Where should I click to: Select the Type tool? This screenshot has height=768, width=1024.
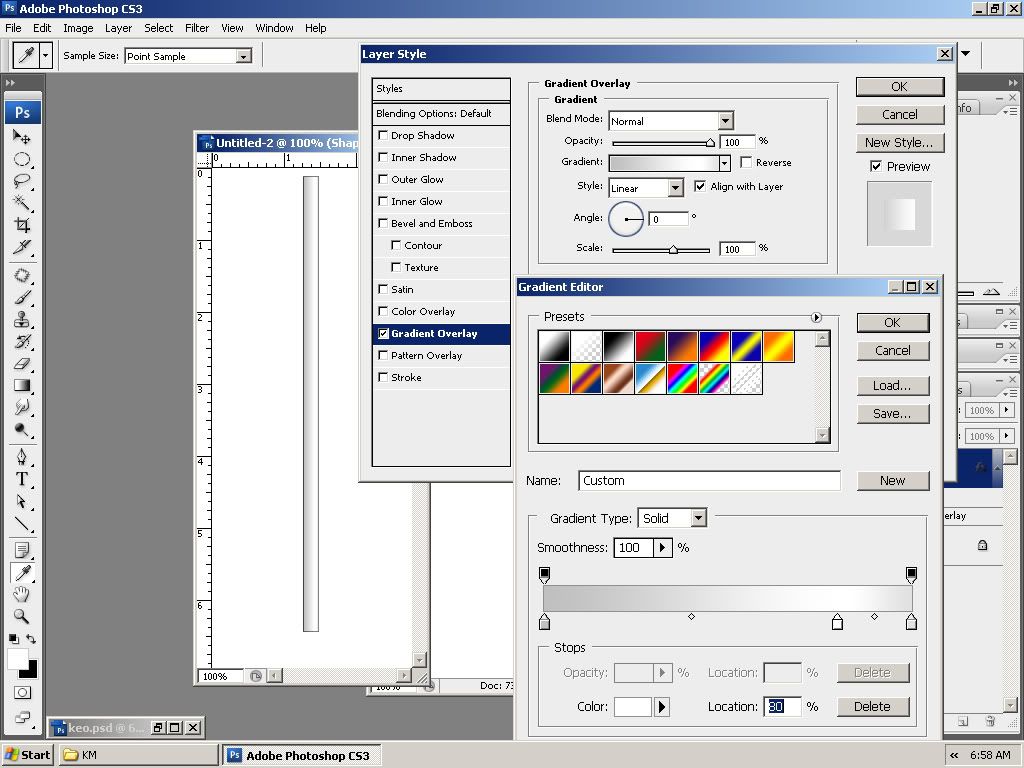click(22, 479)
